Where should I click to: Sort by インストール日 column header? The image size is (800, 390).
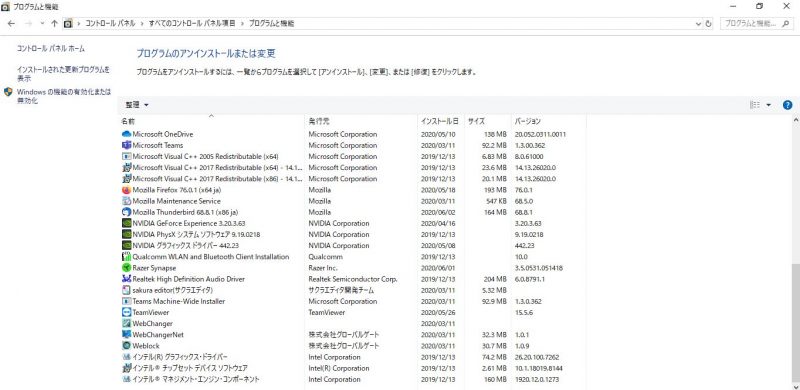coord(441,121)
